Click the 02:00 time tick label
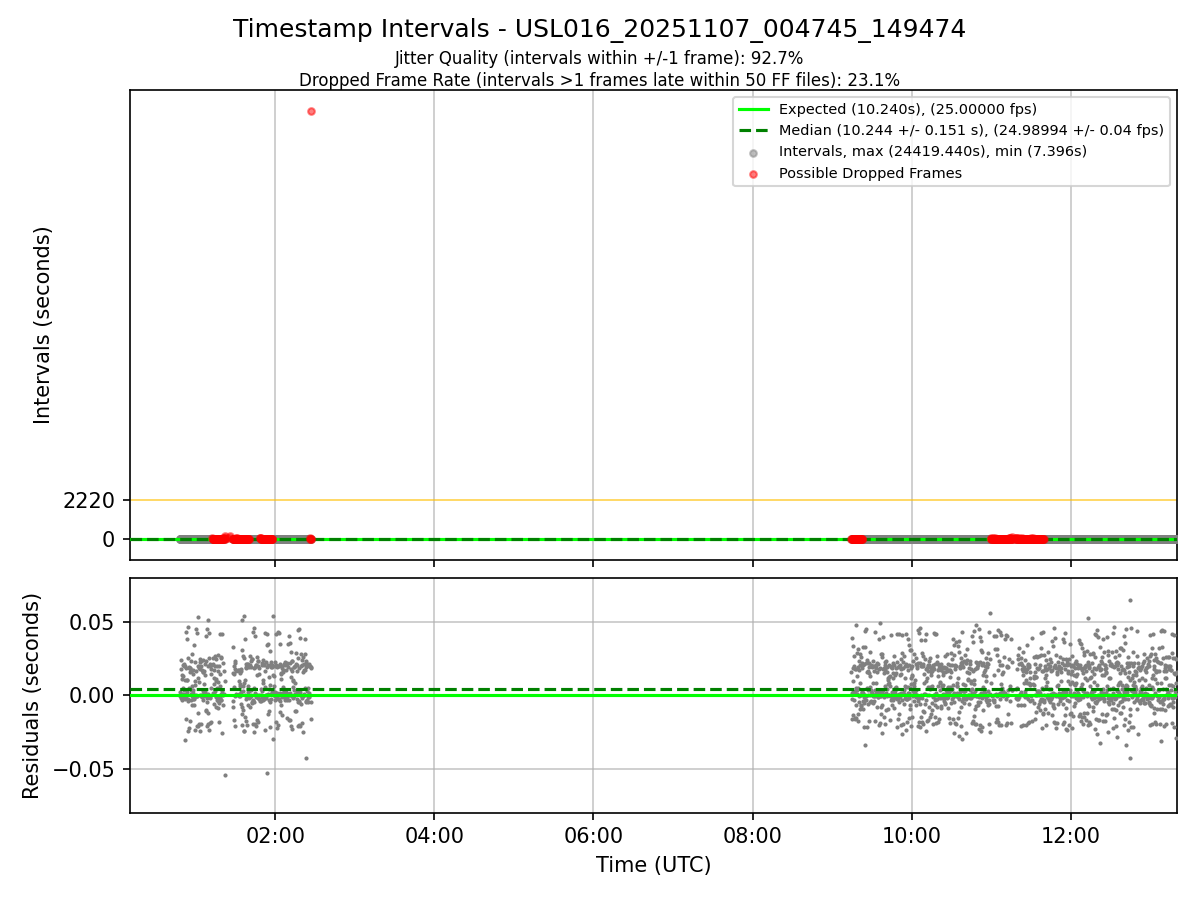Viewport: 1200px width, 900px height. click(275, 835)
